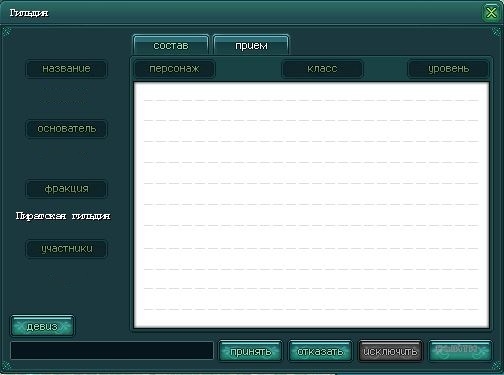
Task: Sort by the класс column header
Action: [322, 69]
